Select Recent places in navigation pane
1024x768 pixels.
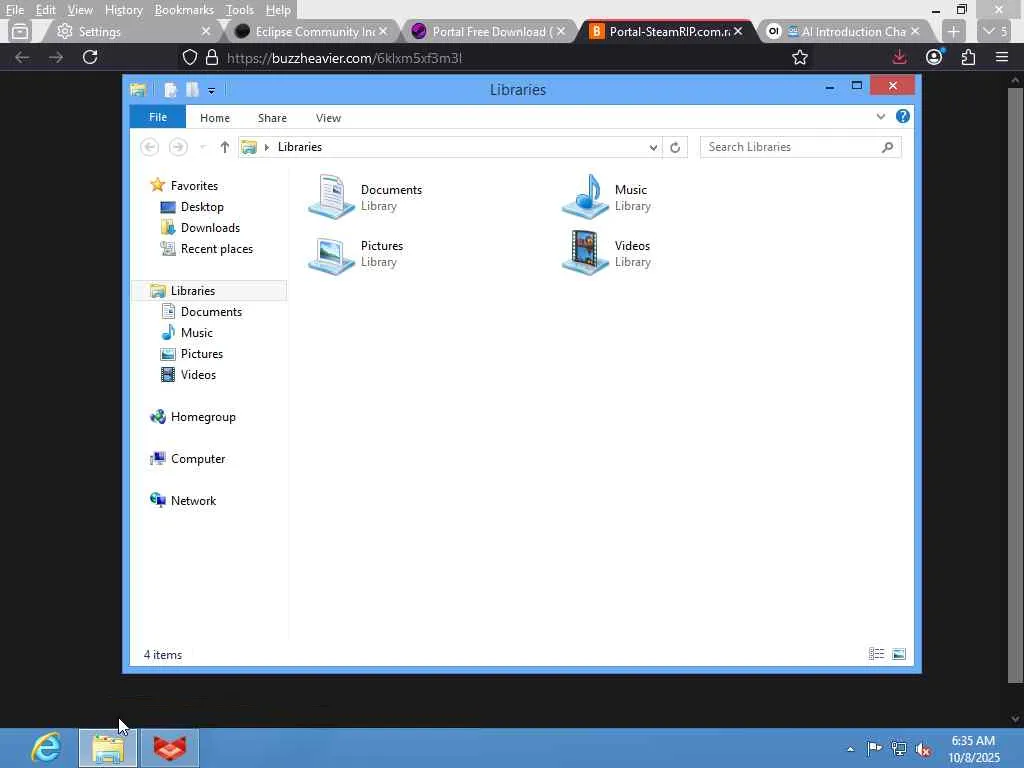(216, 249)
